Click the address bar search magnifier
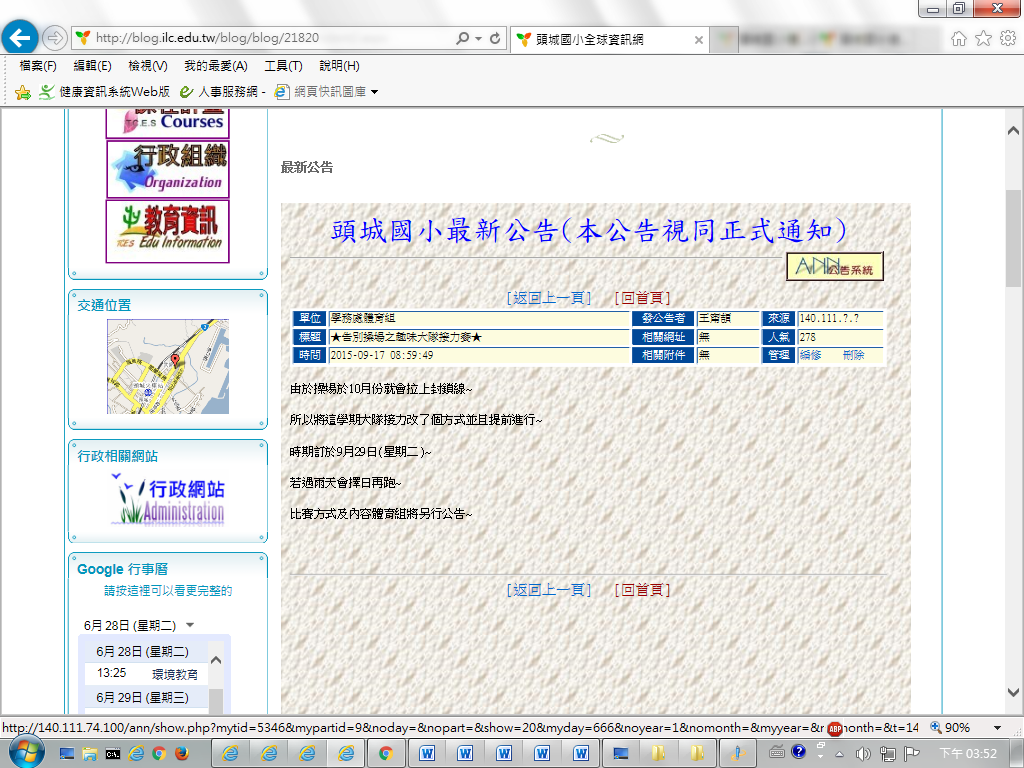 [x=462, y=39]
